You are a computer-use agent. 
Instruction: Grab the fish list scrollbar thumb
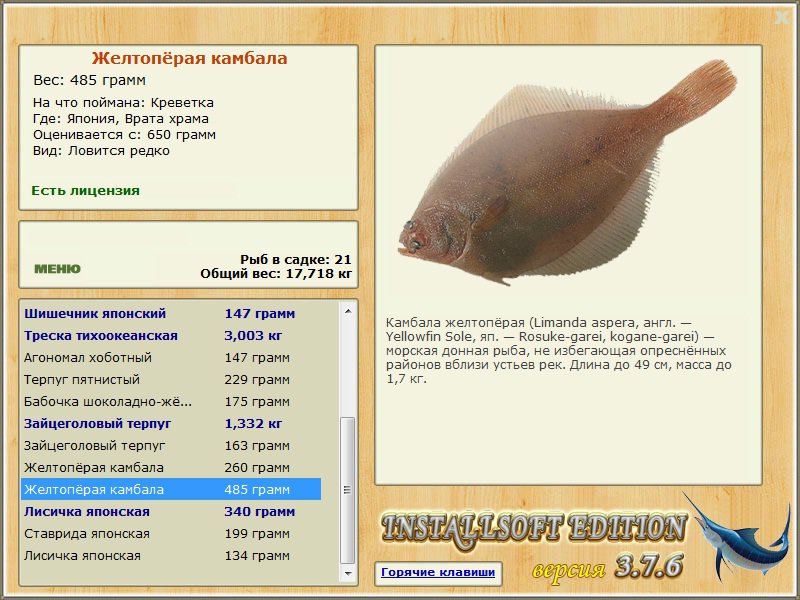(x=348, y=490)
